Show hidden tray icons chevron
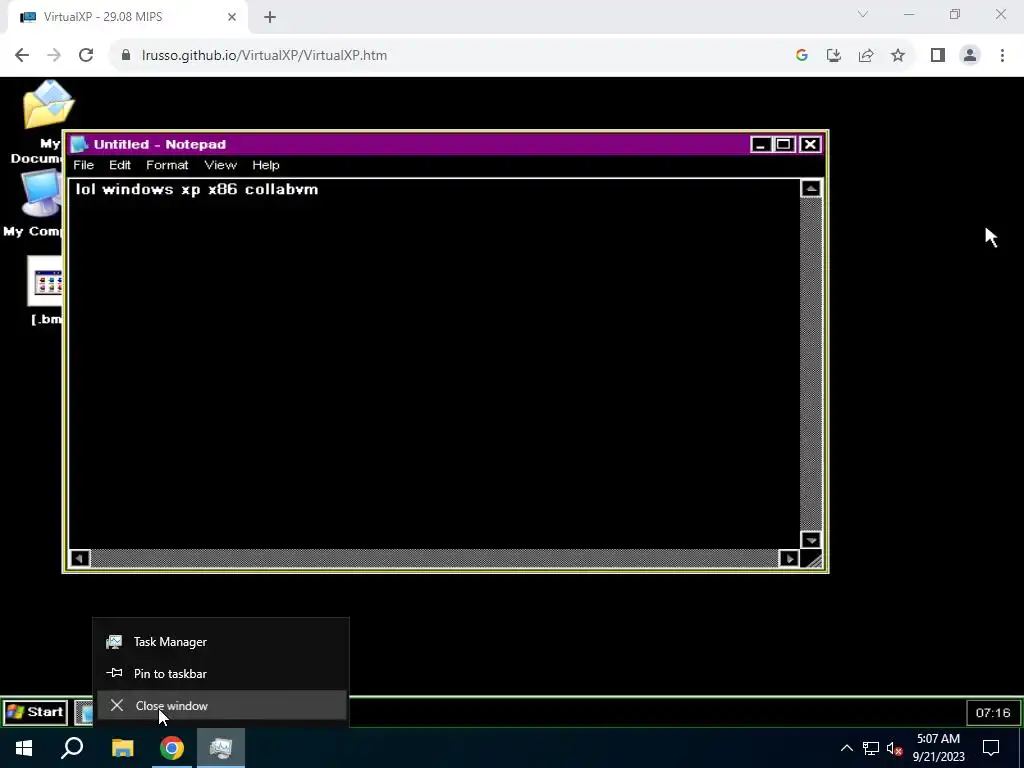The image size is (1024, 768). pos(846,748)
